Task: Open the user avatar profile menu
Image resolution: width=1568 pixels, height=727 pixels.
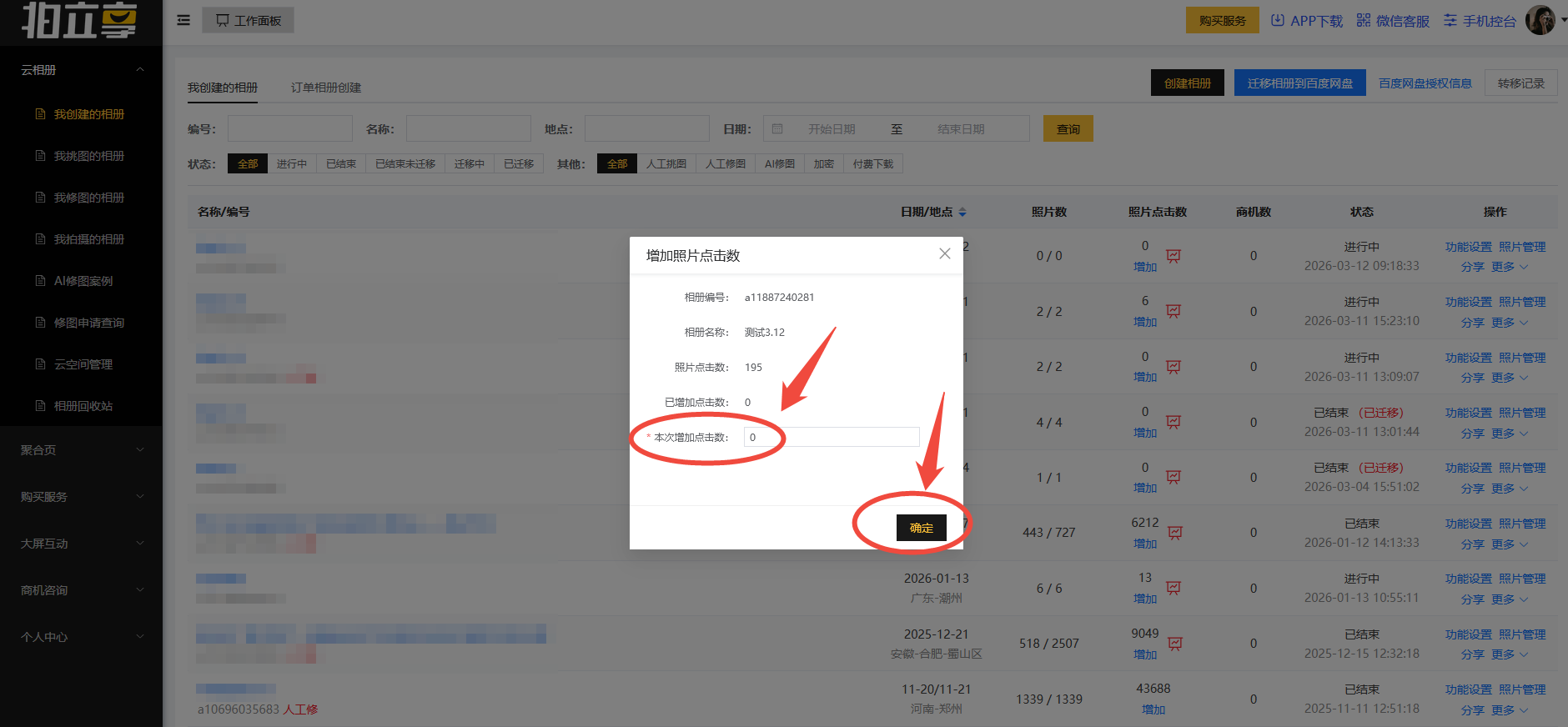Action: pyautogui.click(x=1540, y=20)
